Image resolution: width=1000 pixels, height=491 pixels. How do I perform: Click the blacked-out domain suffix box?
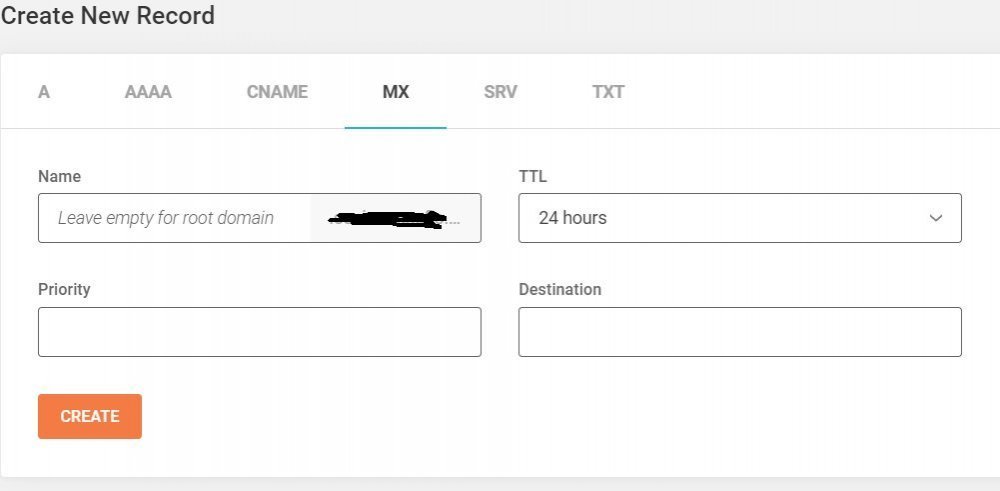tap(390, 218)
